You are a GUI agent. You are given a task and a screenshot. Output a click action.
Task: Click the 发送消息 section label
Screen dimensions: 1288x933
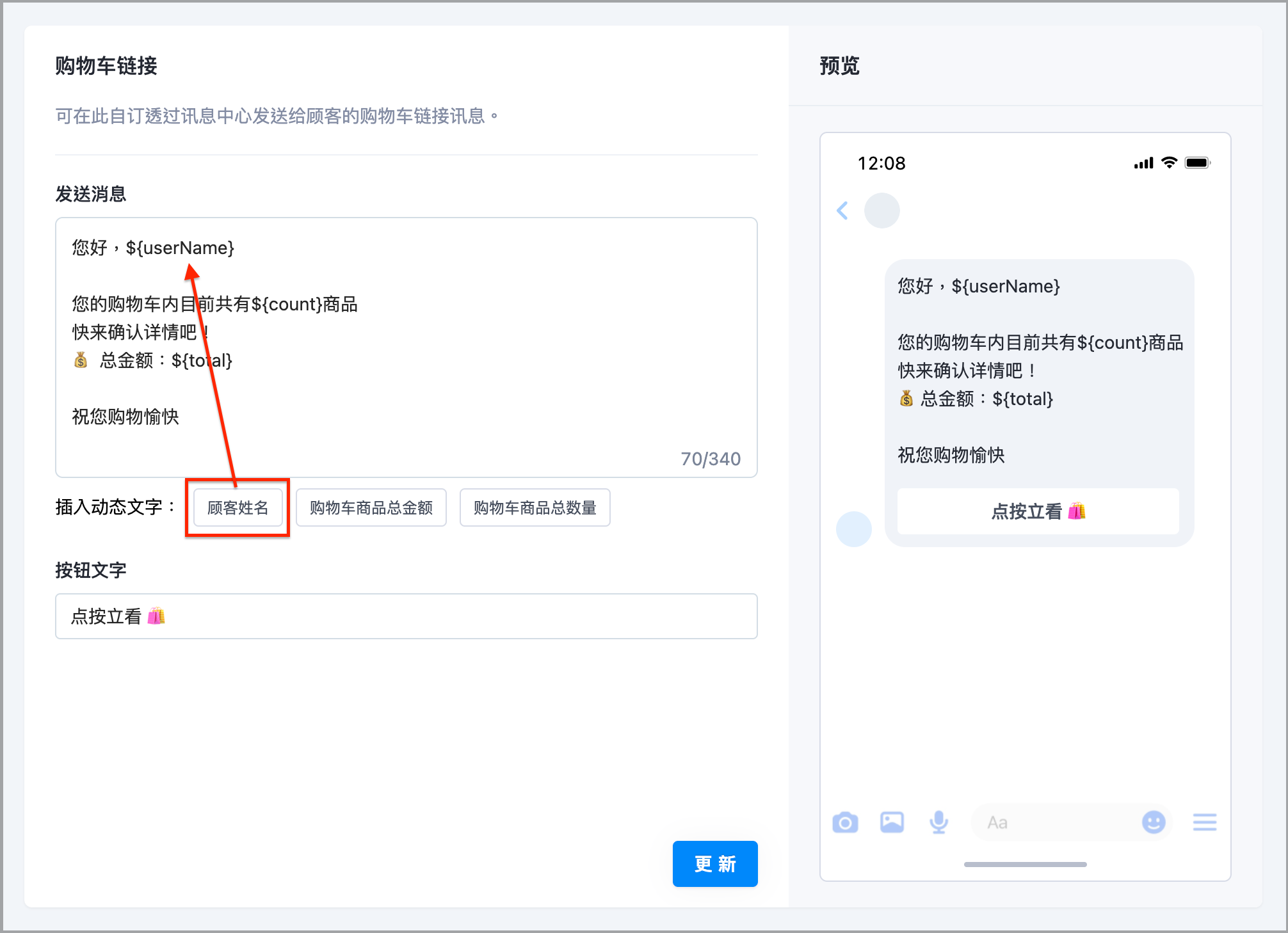pos(91,194)
